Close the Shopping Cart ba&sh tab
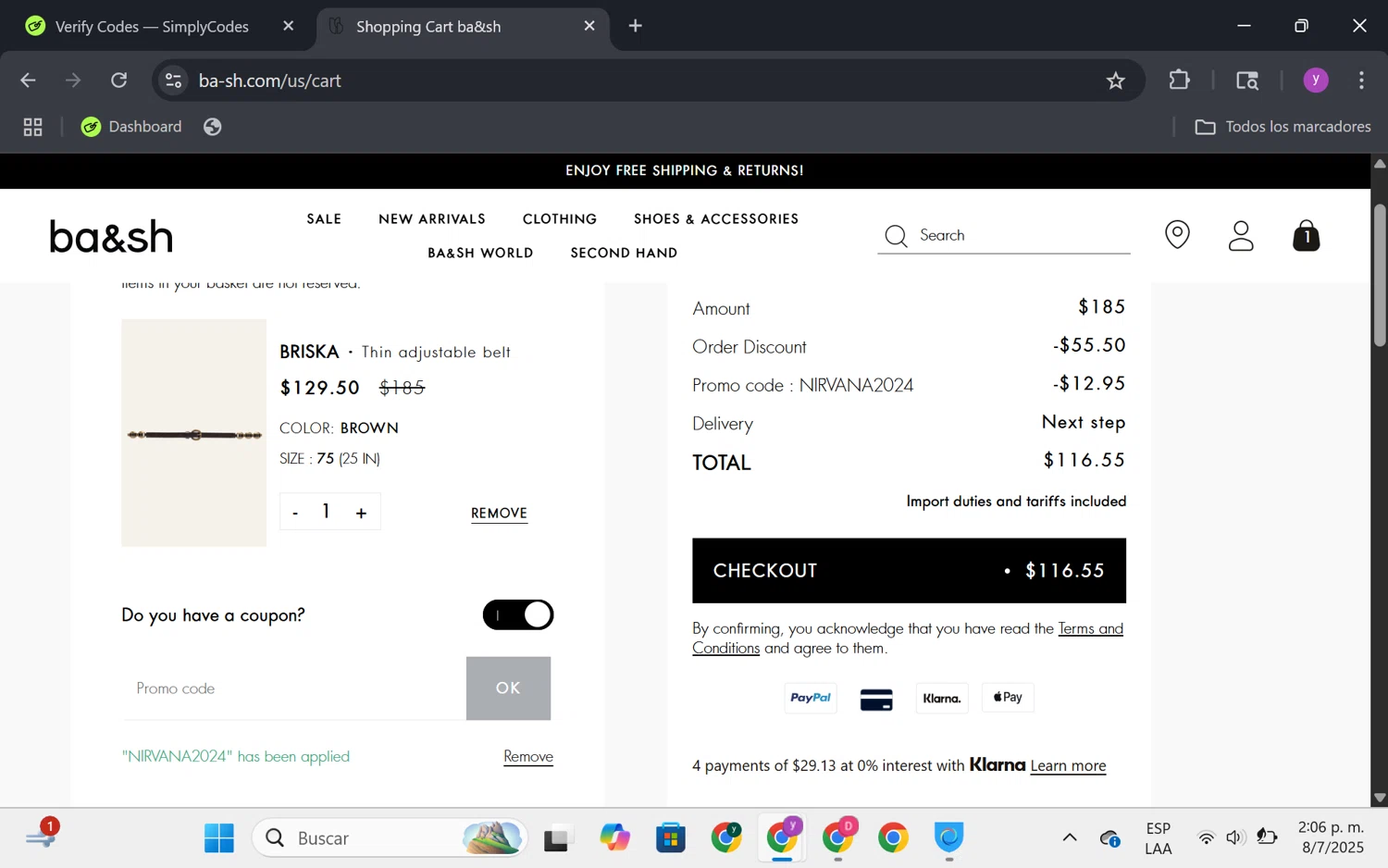Image resolution: width=1388 pixels, height=868 pixels. (589, 26)
